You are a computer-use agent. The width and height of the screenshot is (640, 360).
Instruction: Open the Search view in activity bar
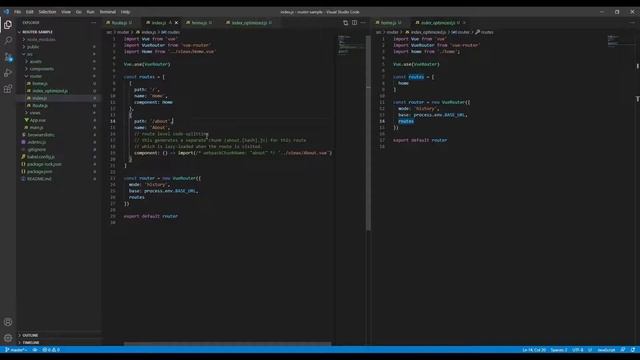click(8, 40)
